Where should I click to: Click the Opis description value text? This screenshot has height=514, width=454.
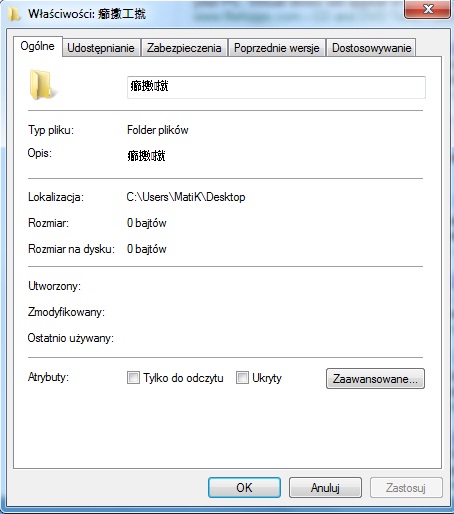[146, 156]
